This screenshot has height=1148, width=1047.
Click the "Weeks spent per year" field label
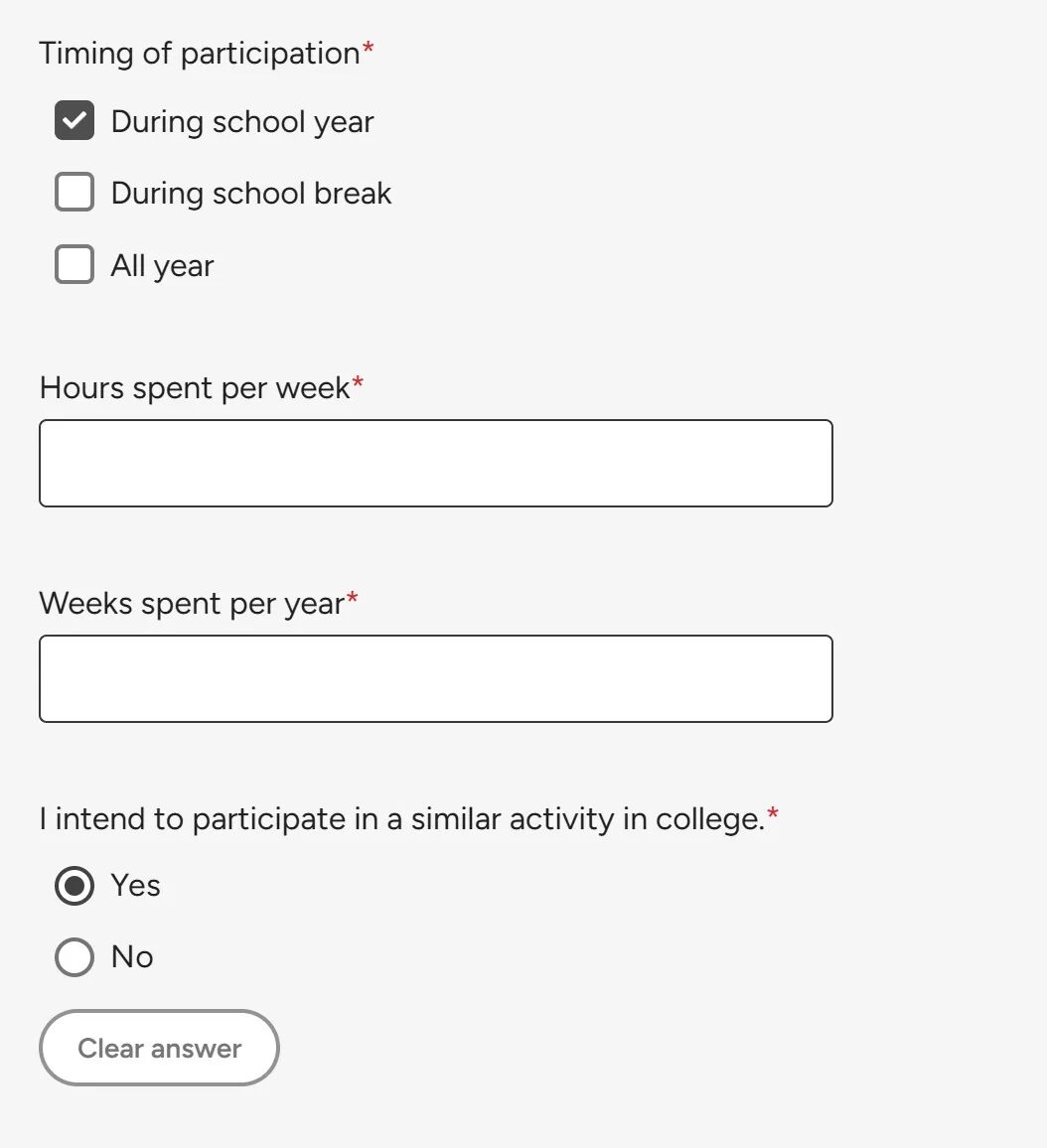point(192,604)
